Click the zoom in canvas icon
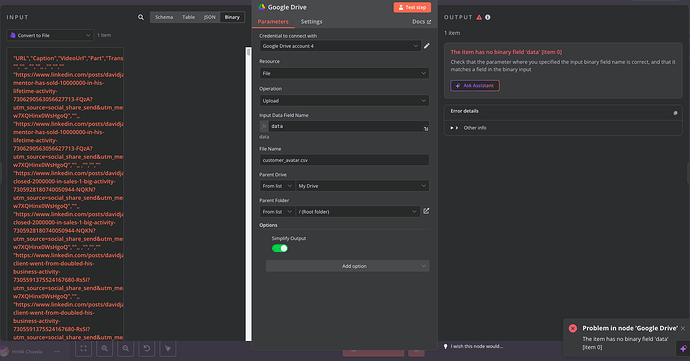The width and height of the screenshot is (690, 361). pyautogui.click(x=104, y=348)
